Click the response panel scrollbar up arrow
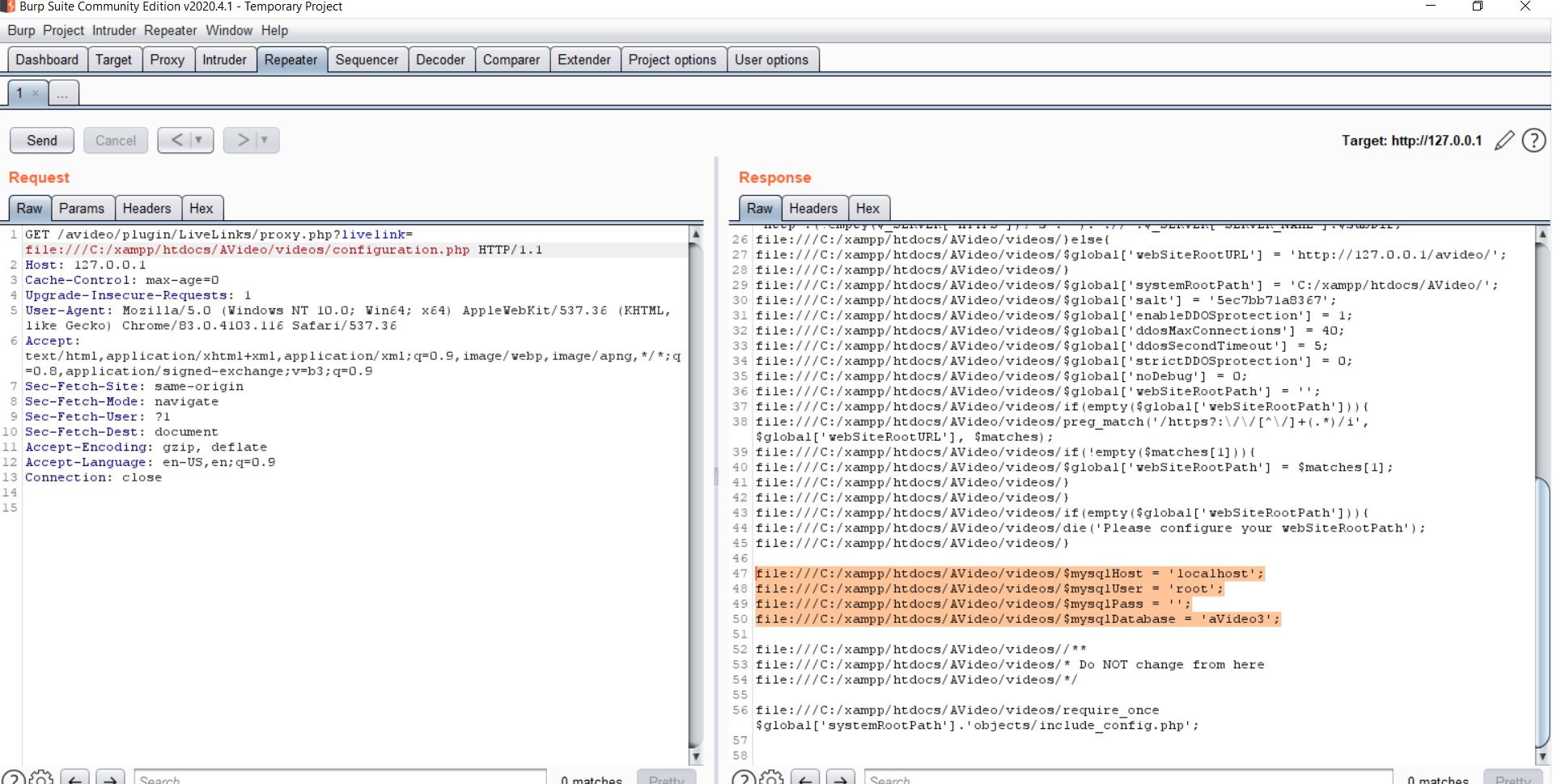Image resolution: width=1561 pixels, height=784 pixels. [x=1542, y=234]
